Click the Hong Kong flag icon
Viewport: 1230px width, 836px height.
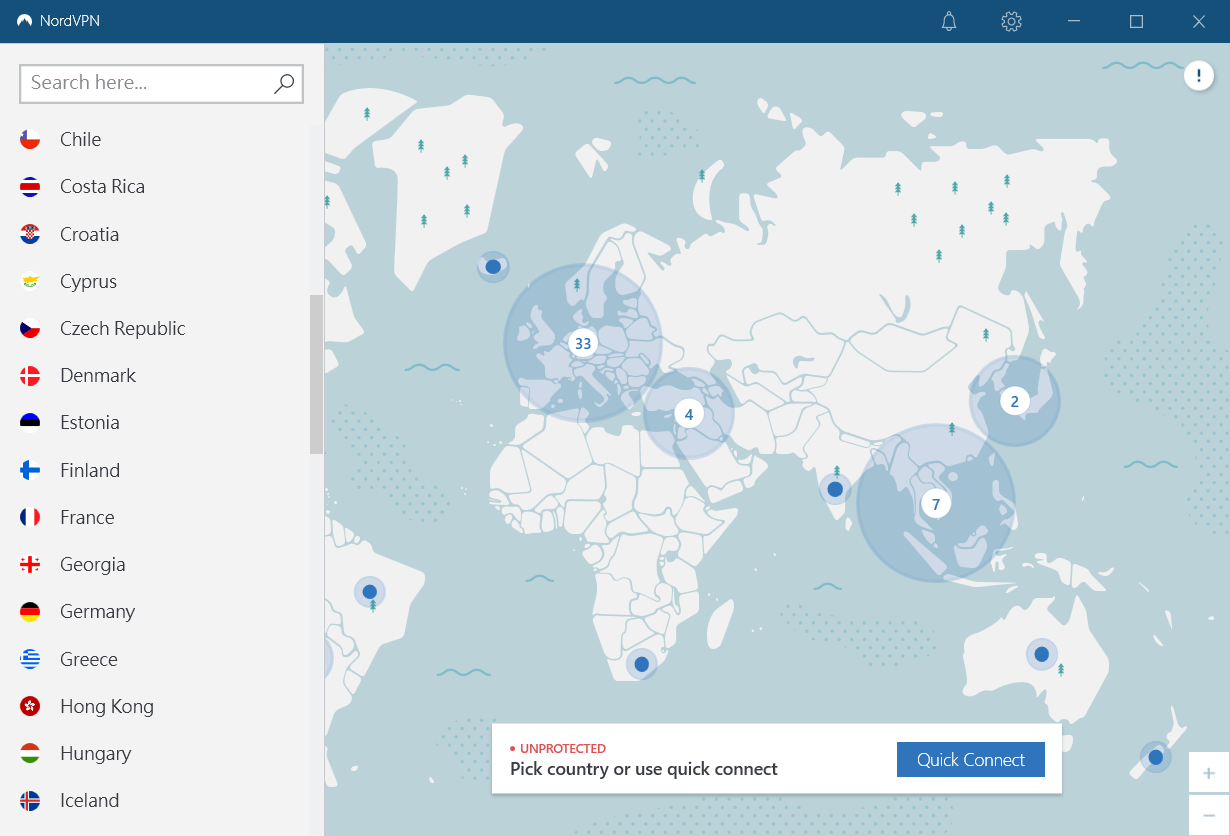pyautogui.click(x=30, y=706)
